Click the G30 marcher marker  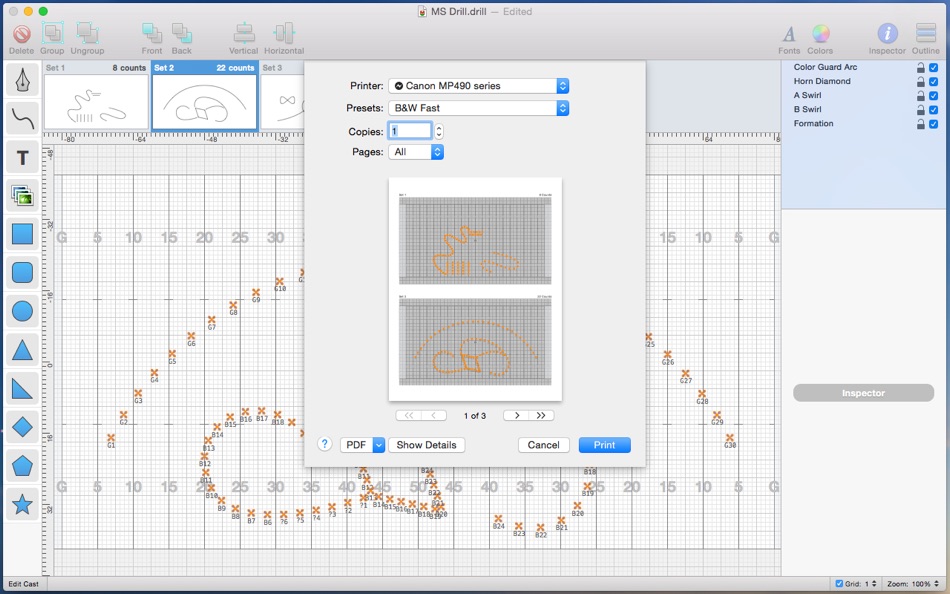pyautogui.click(x=730, y=438)
